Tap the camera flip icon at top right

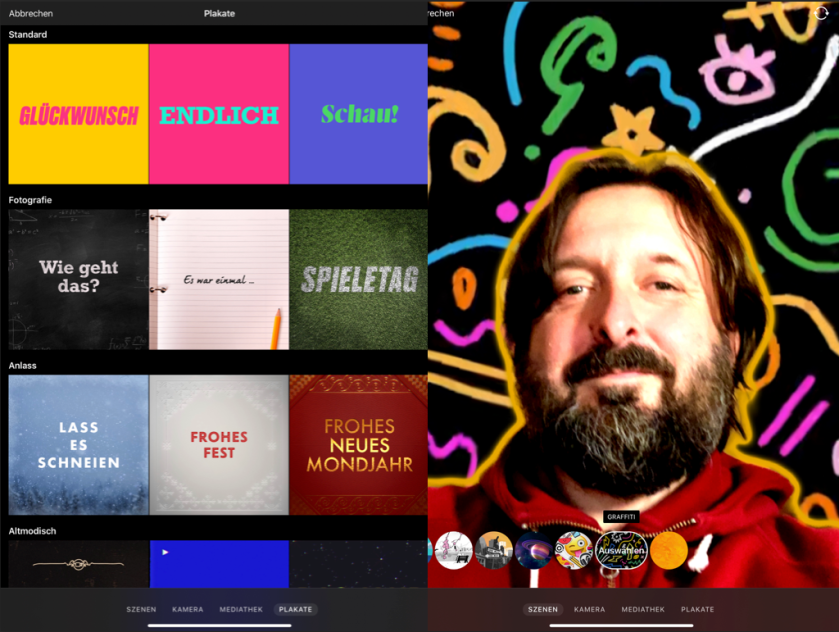point(821,13)
